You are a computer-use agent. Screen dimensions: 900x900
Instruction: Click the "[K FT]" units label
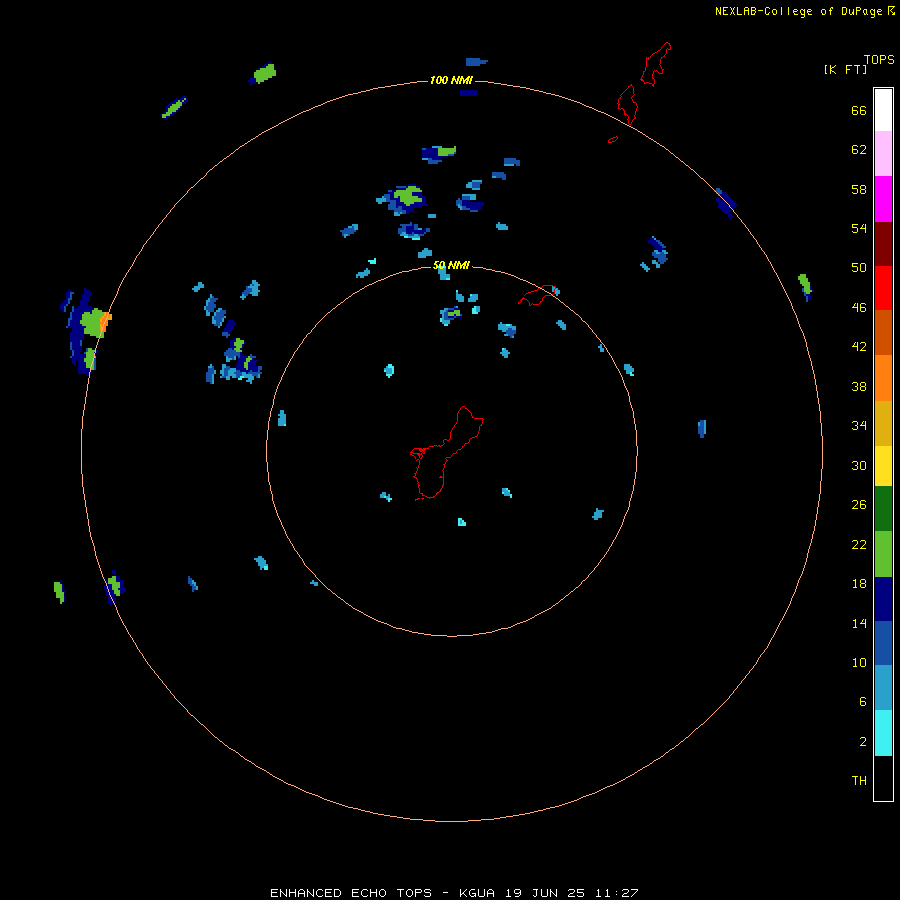pyautogui.click(x=845, y=69)
